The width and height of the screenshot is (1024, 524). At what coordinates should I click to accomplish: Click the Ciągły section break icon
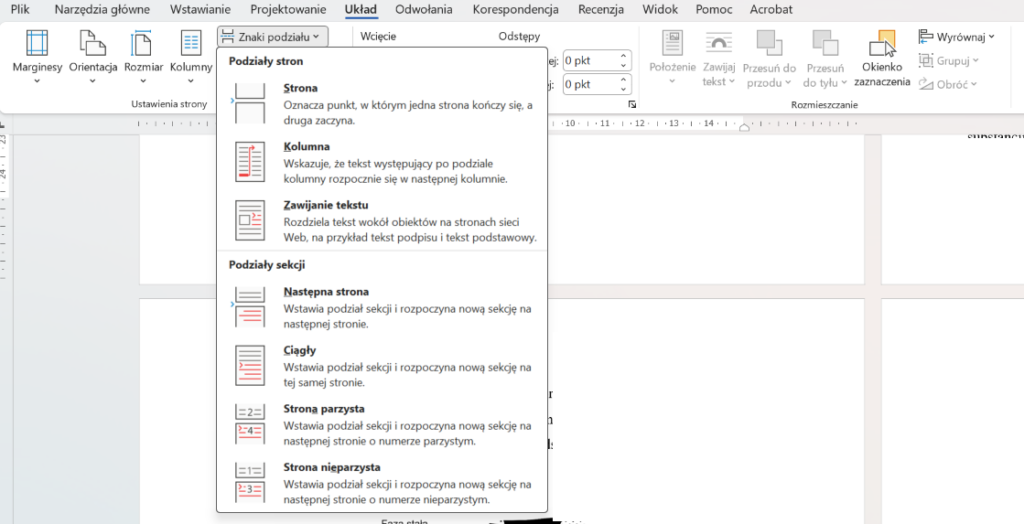click(x=249, y=366)
